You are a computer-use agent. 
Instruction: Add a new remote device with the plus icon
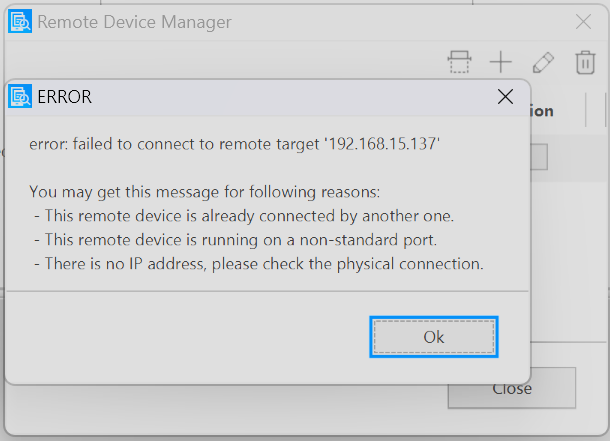[x=500, y=62]
